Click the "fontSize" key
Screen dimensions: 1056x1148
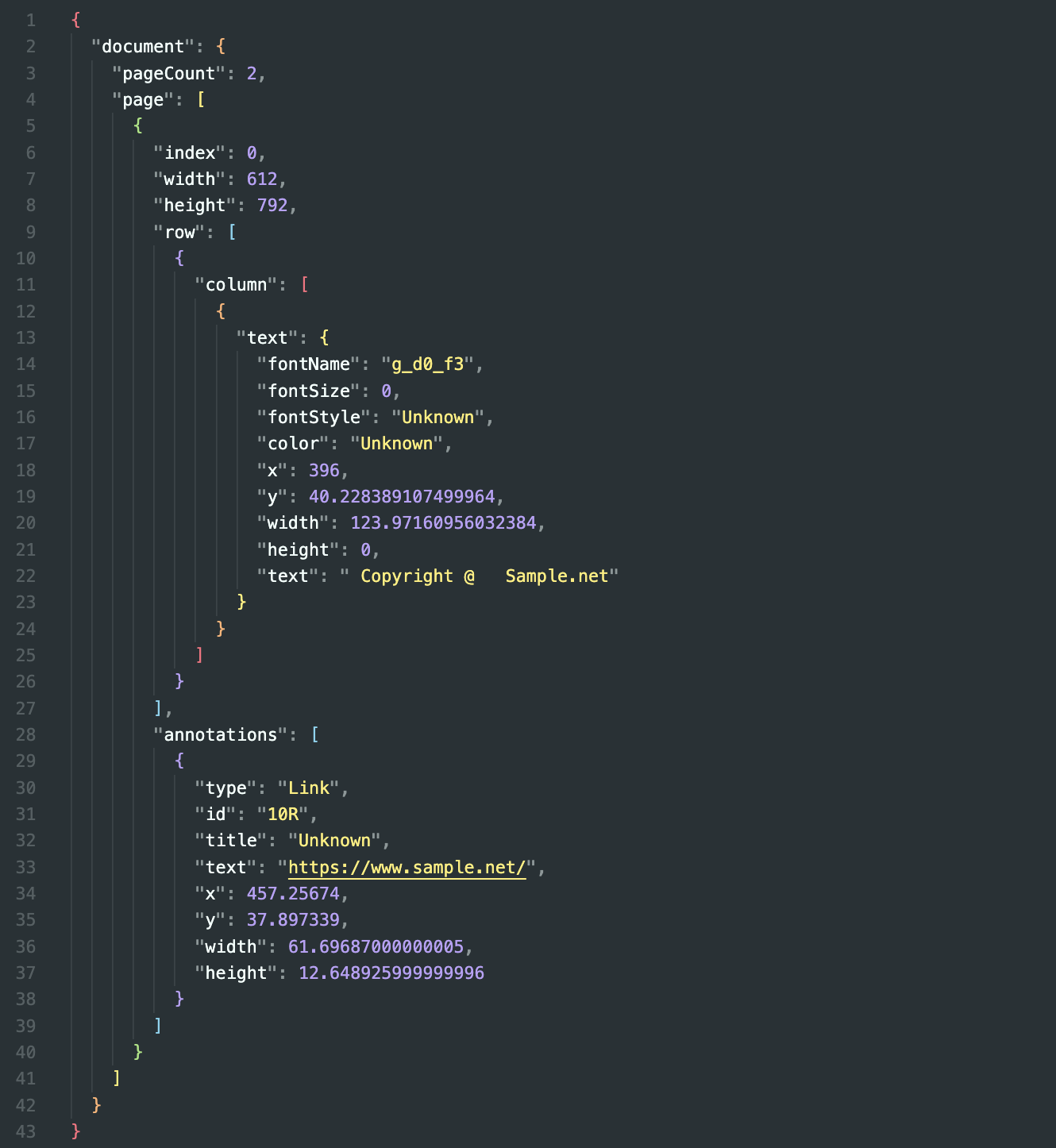click(309, 391)
